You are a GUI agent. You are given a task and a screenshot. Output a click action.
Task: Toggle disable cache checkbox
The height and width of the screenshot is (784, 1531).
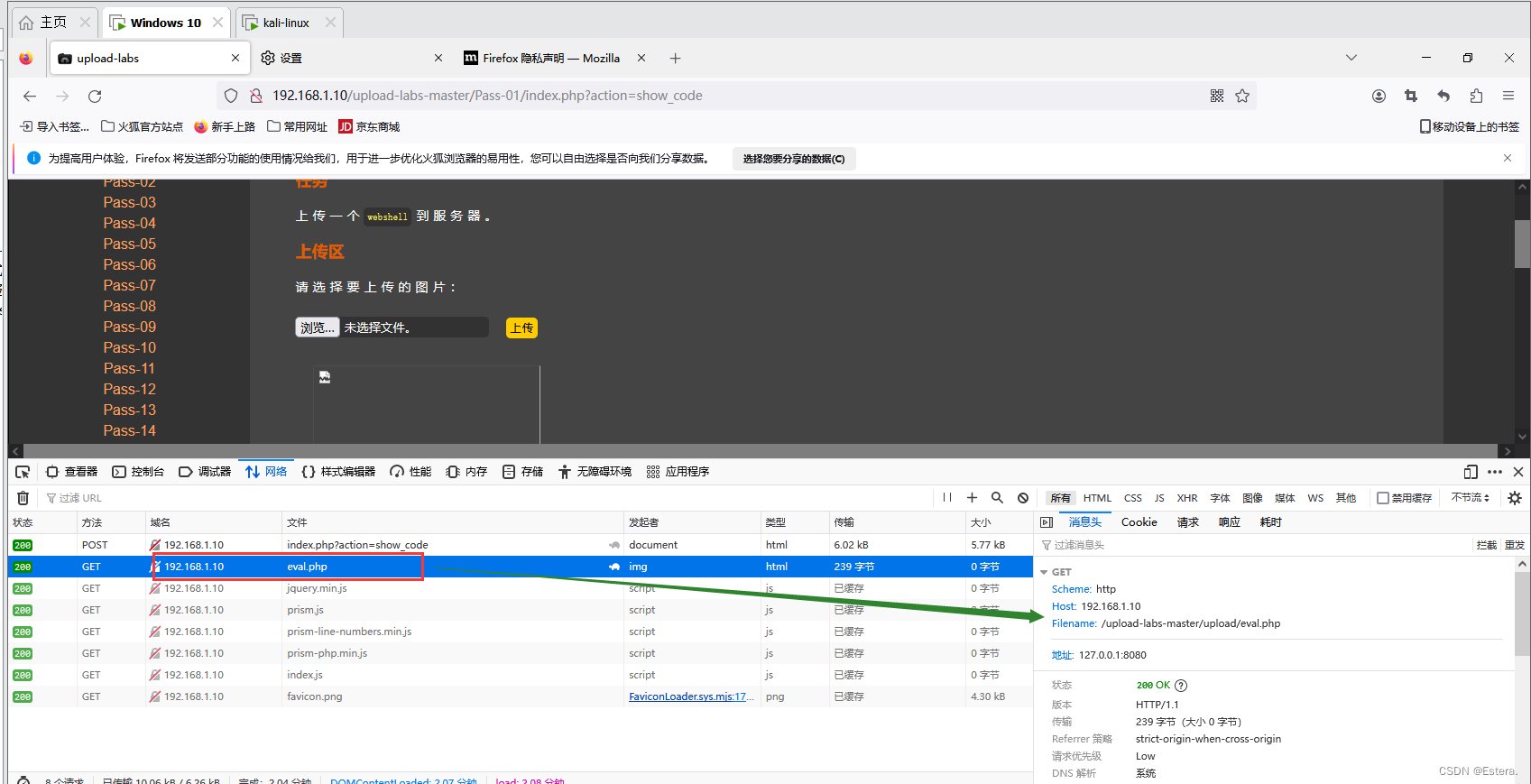tap(1382, 498)
